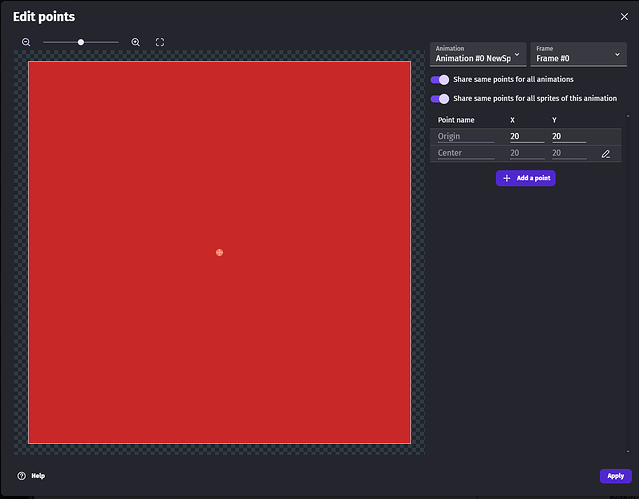Toggle Share same points for all animations

click(440, 79)
